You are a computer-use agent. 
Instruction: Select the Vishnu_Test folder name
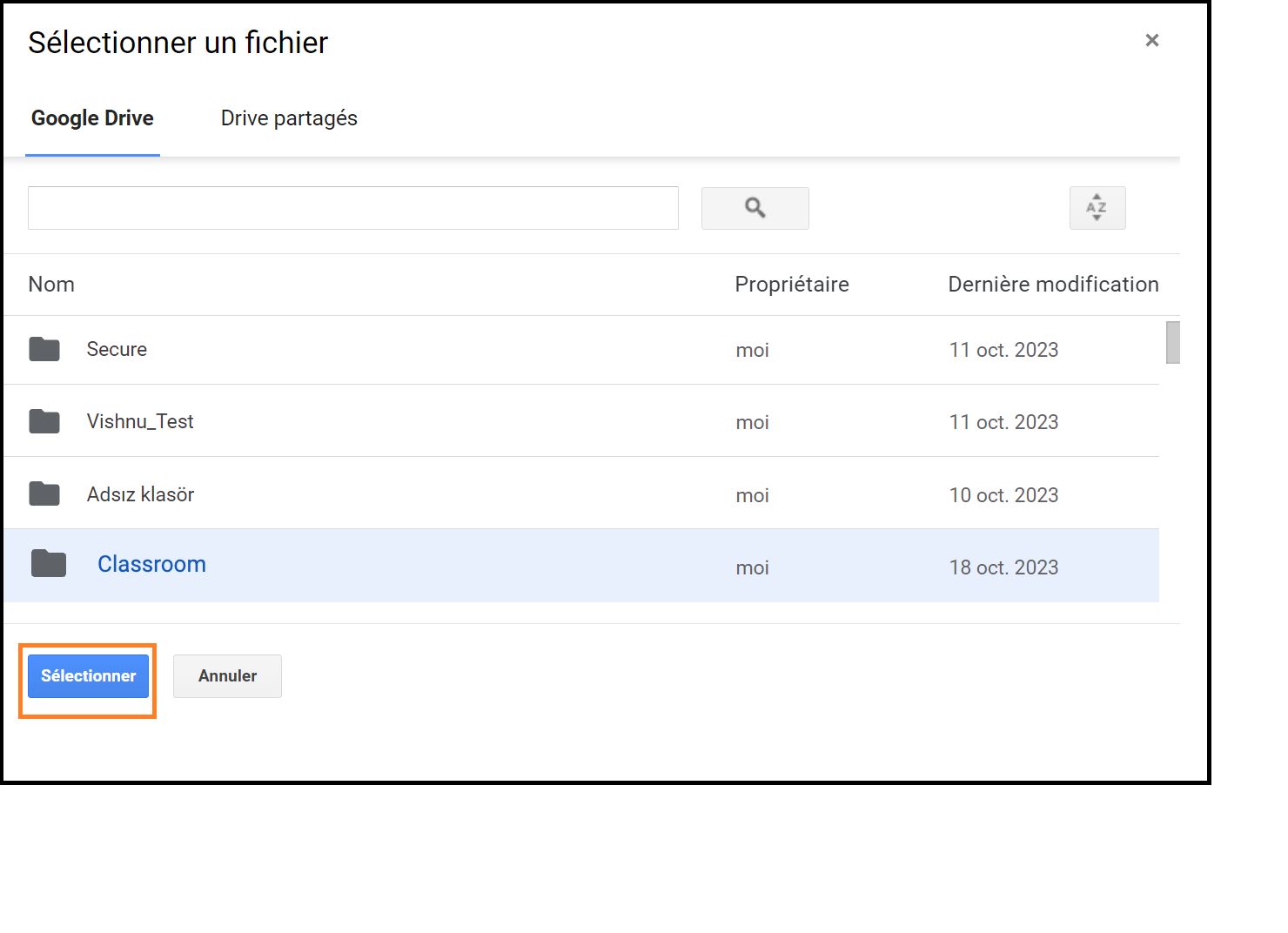[140, 421]
